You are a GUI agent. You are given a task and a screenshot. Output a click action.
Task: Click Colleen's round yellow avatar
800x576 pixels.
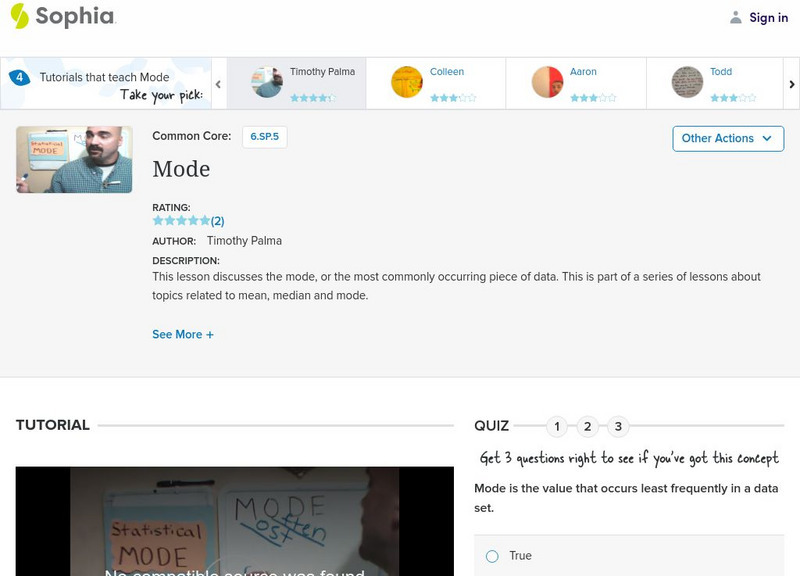pyautogui.click(x=407, y=82)
